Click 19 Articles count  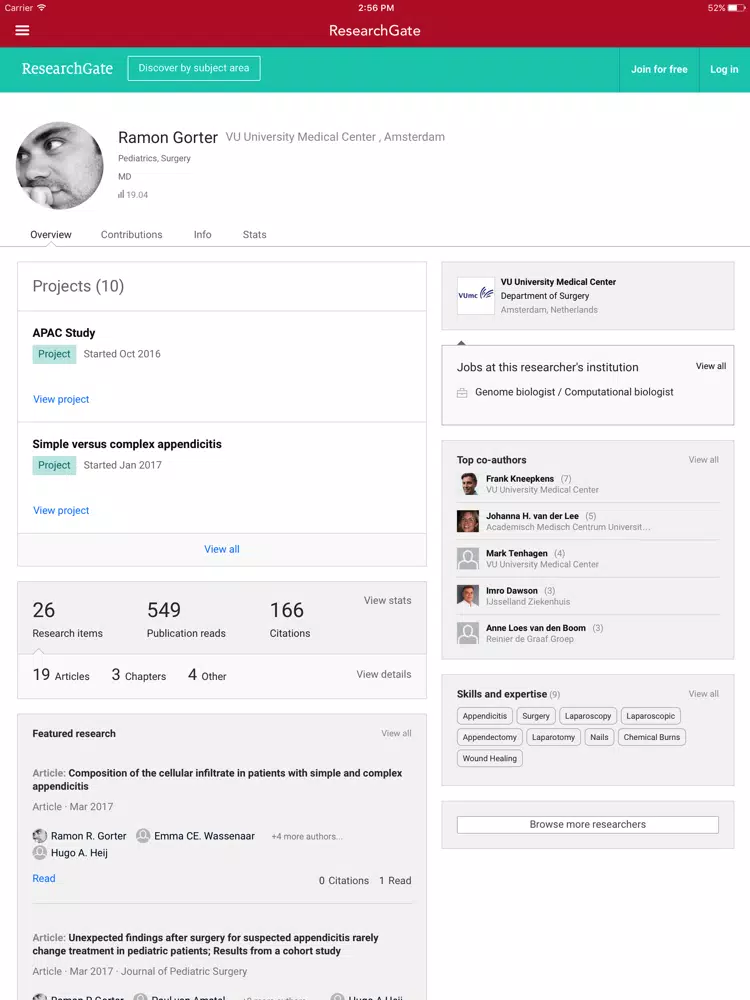pyautogui.click(x=61, y=675)
